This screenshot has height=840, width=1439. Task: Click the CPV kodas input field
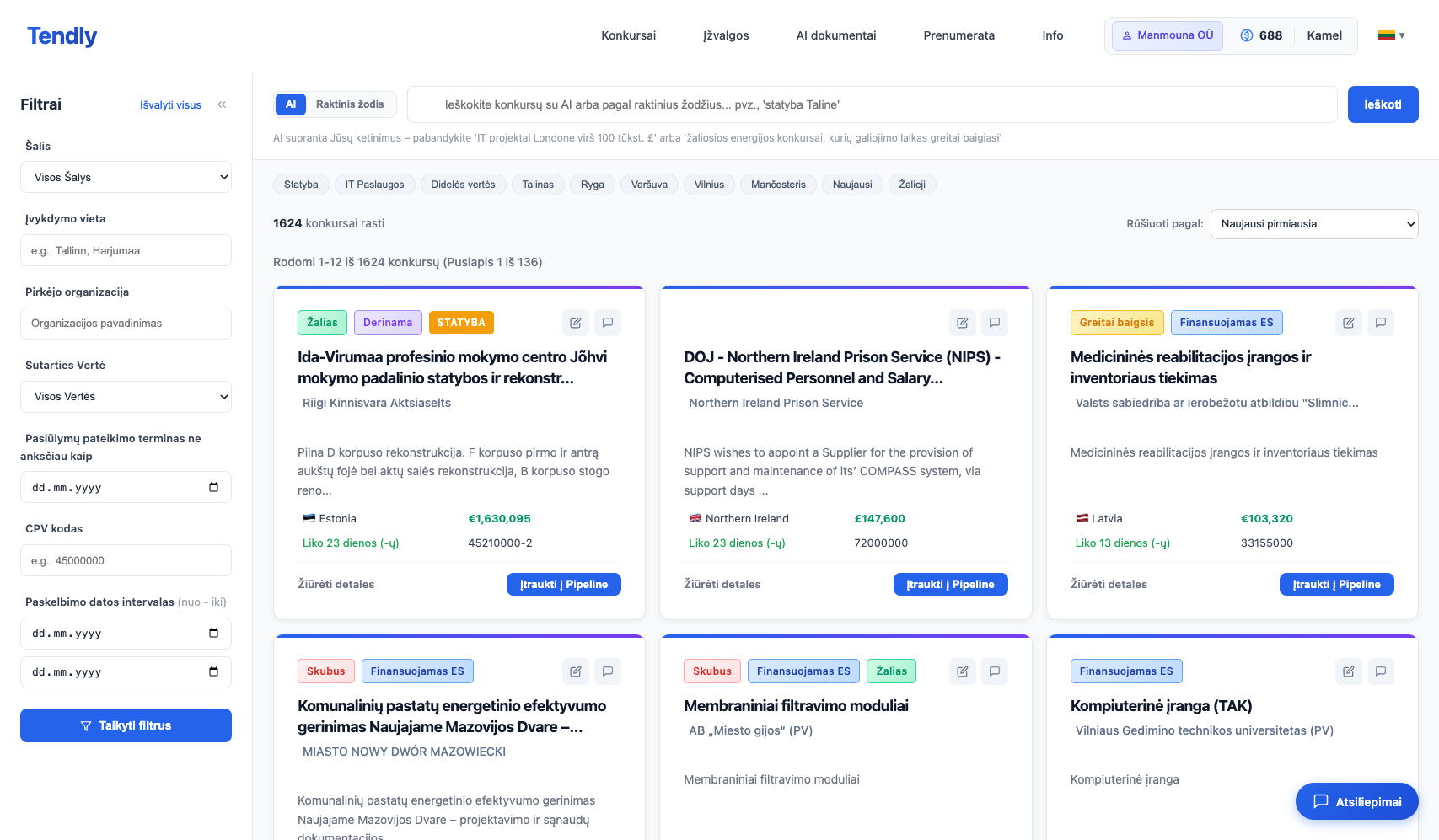[x=126, y=560]
